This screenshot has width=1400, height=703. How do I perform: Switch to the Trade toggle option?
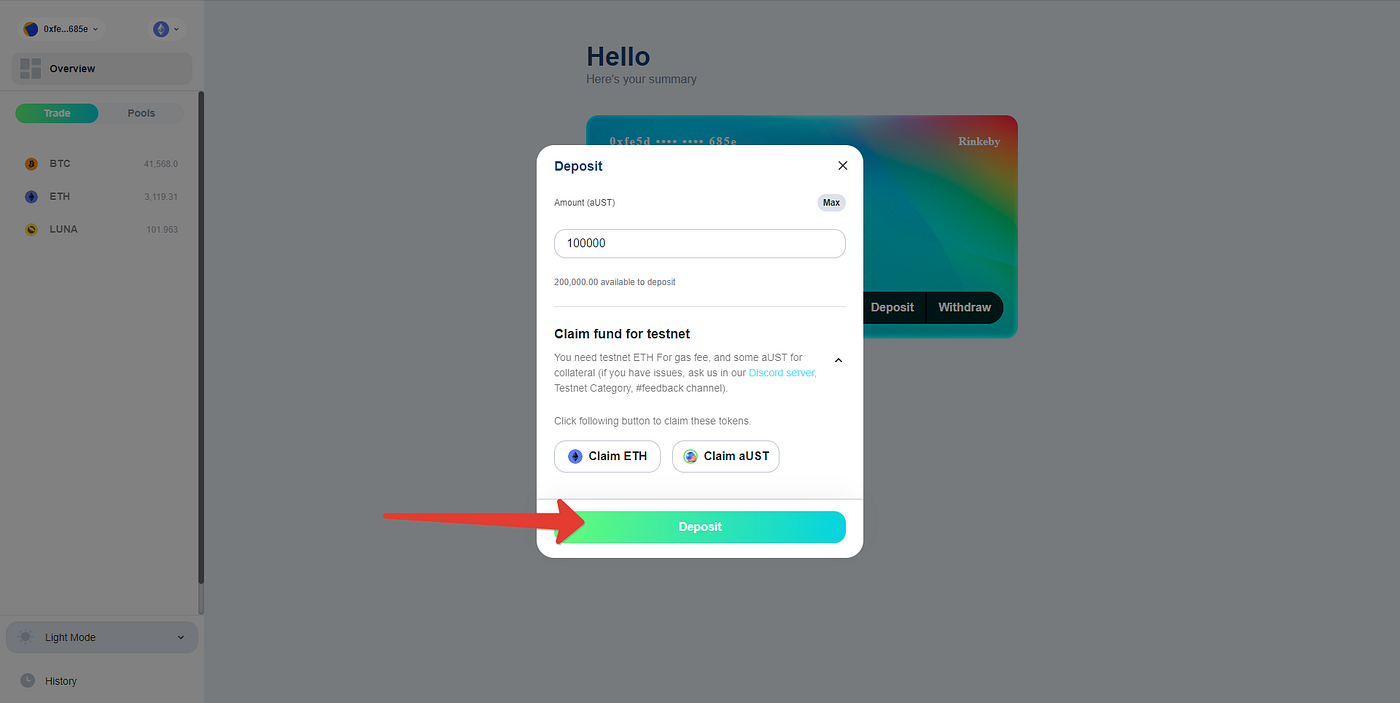point(57,113)
